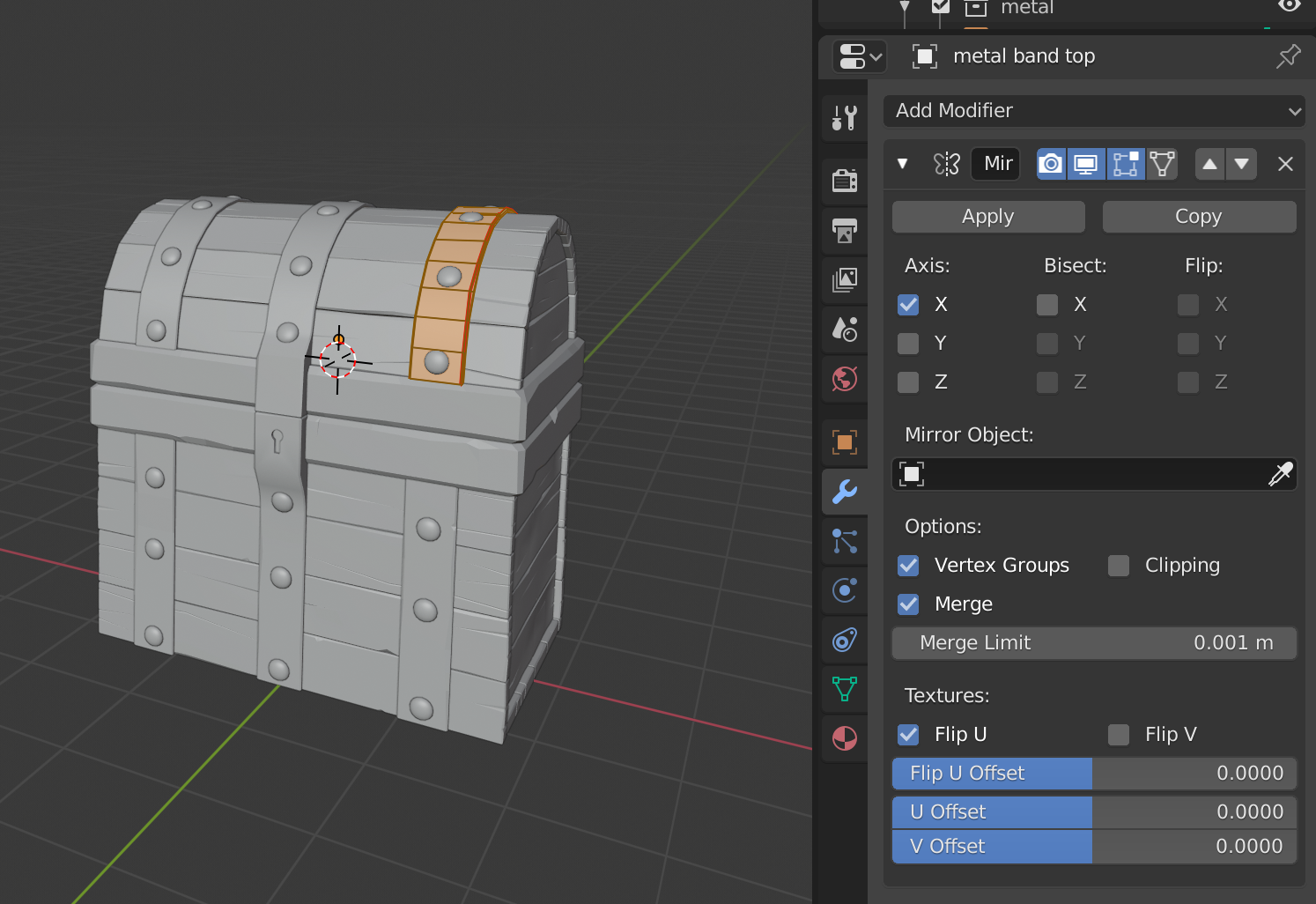Use the eyedropper to pick a Mirror Object
This screenshot has width=1316, height=904.
click(x=1282, y=474)
